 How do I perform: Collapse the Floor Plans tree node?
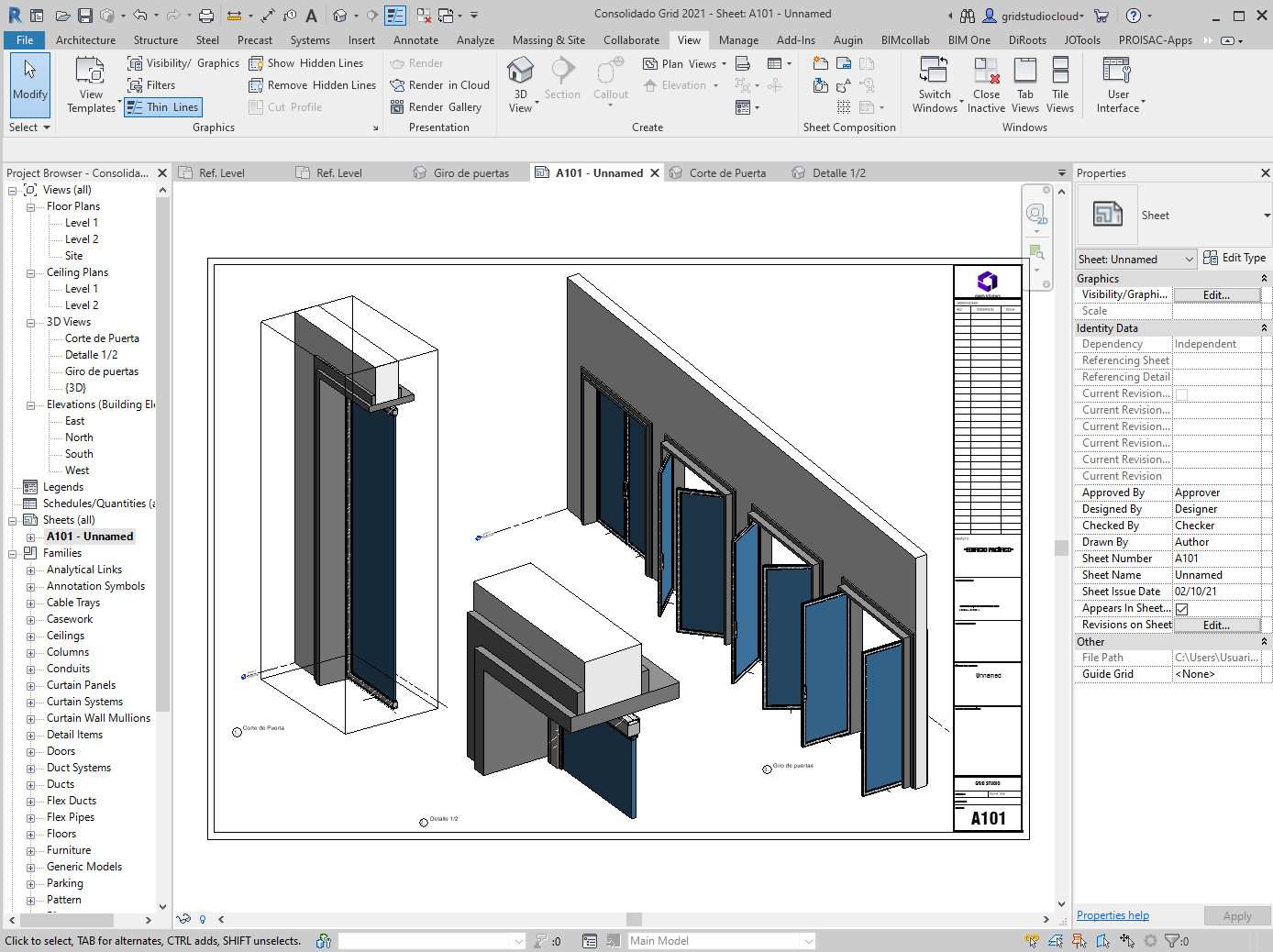[30, 207]
